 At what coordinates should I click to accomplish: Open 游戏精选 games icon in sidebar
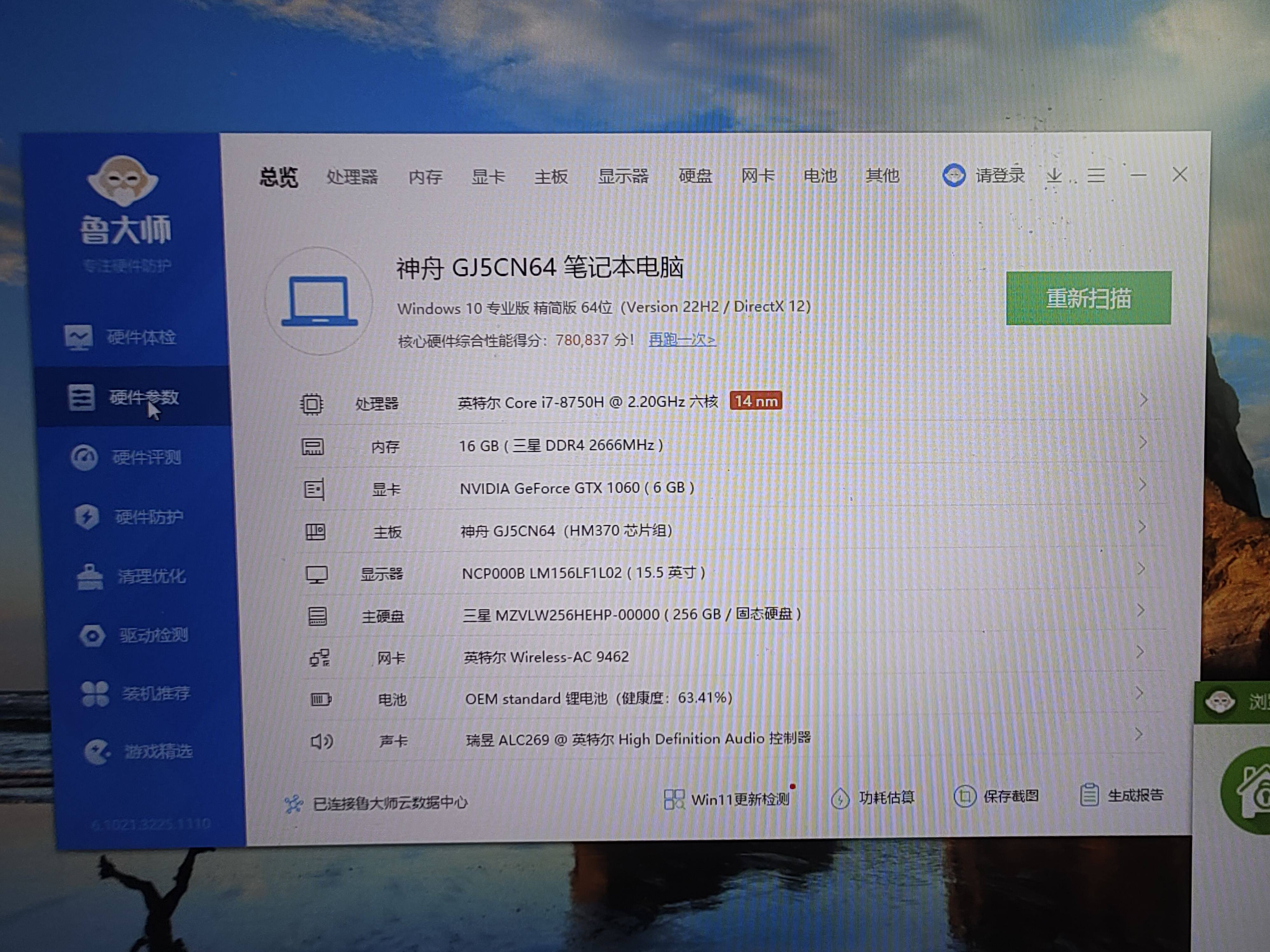tap(97, 751)
